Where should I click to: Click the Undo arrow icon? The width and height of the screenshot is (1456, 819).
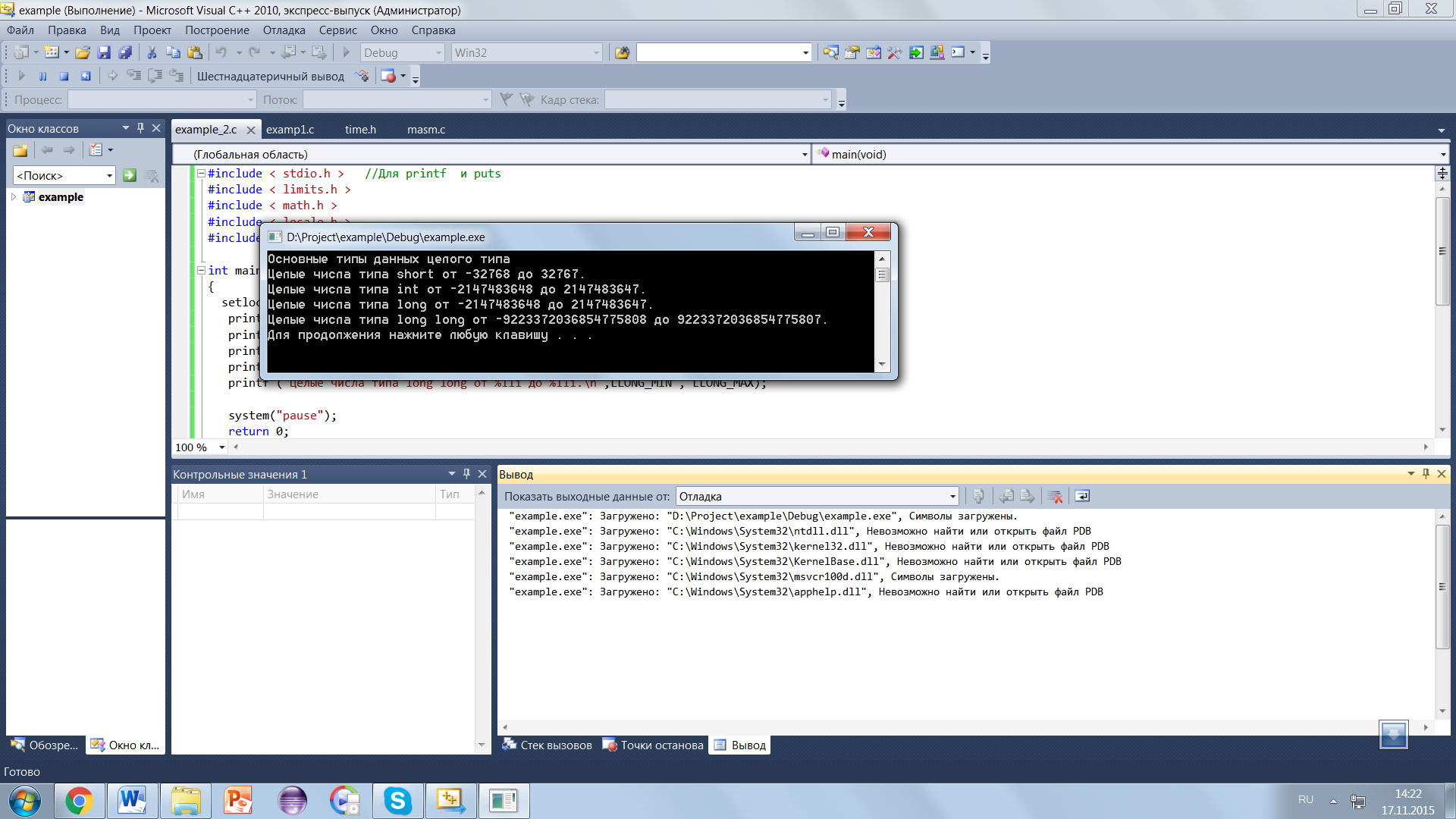tap(221, 52)
